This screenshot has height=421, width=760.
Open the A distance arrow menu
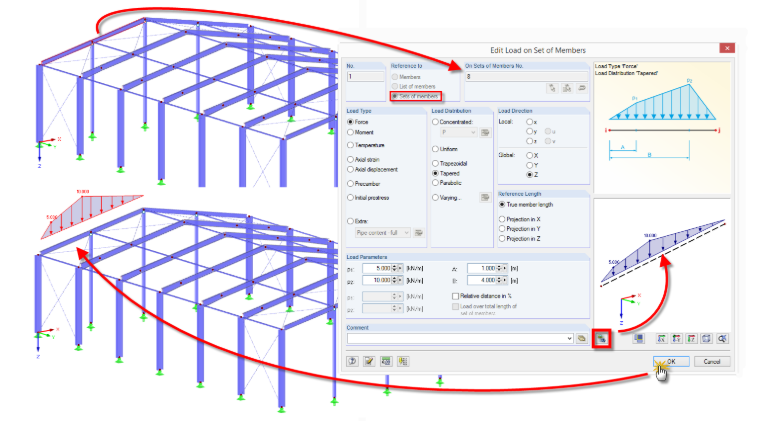(x=505, y=268)
